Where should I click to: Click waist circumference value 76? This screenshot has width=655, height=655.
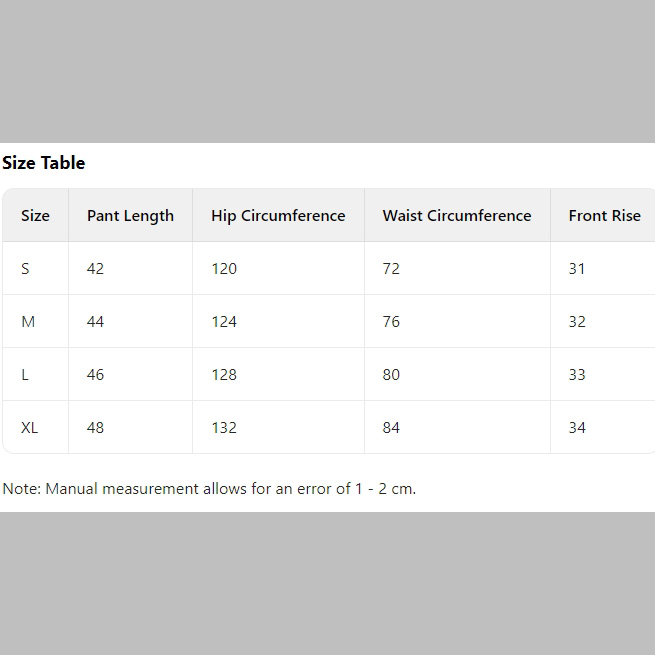point(391,322)
